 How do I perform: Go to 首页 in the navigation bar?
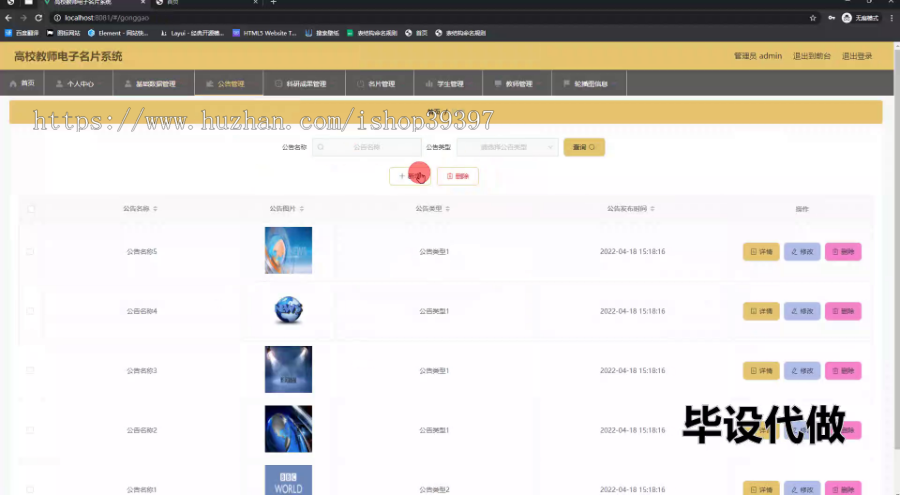pyautogui.click(x=22, y=83)
